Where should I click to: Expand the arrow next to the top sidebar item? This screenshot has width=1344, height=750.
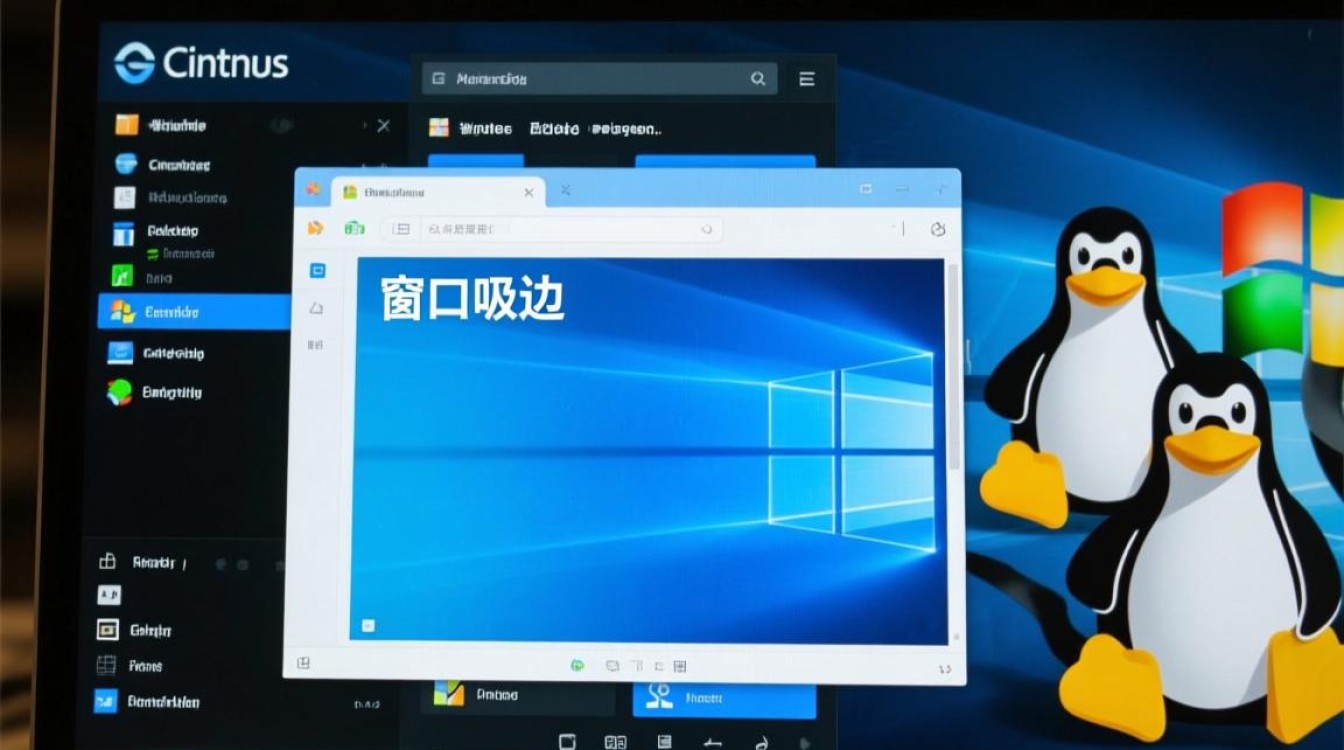point(364,126)
